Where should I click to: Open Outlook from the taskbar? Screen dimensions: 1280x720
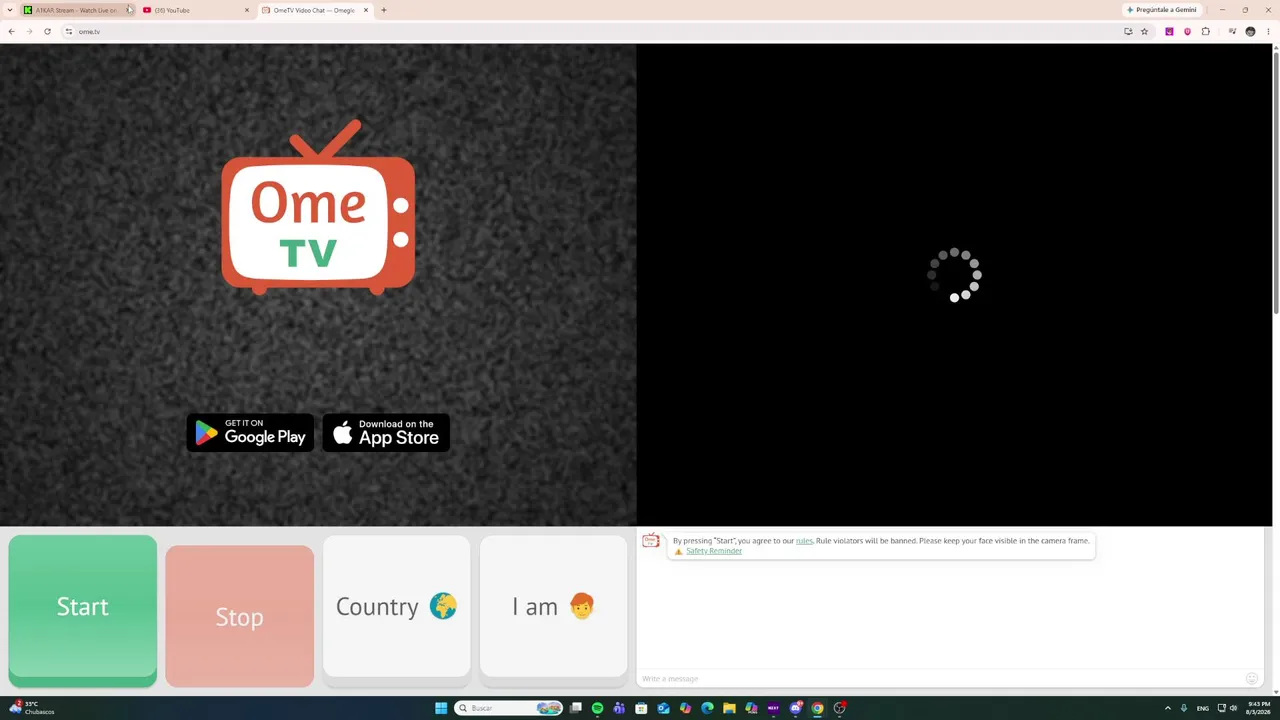(x=663, y=708)
